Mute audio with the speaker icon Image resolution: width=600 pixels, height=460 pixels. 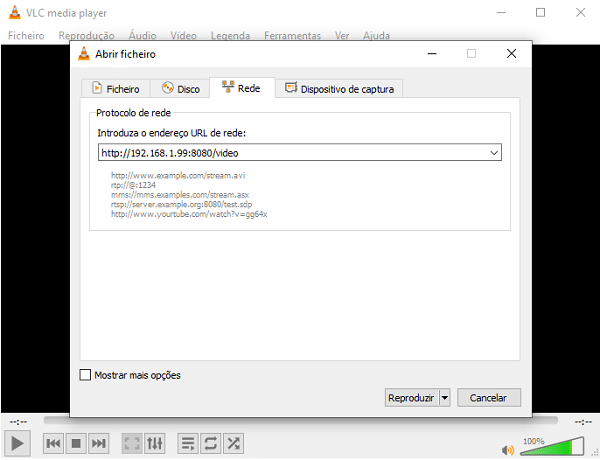[x=508, y=450]
